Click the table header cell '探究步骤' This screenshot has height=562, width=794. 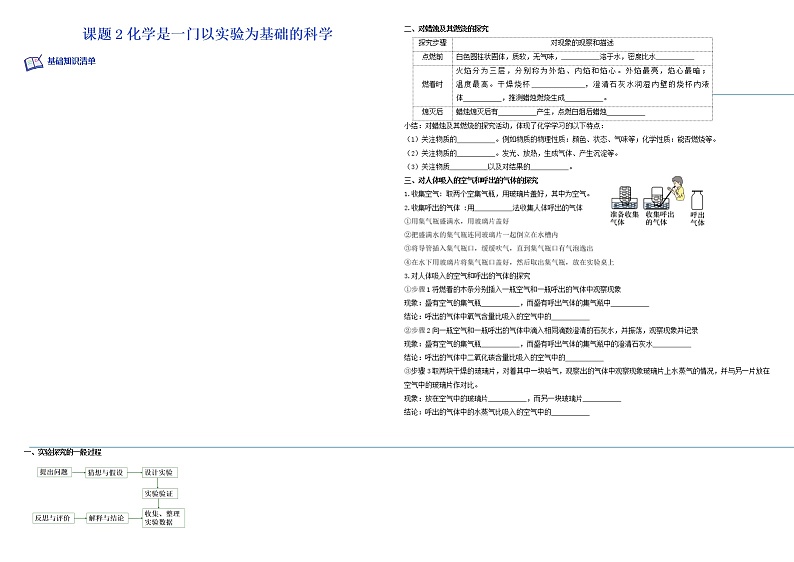pos(432,43)
